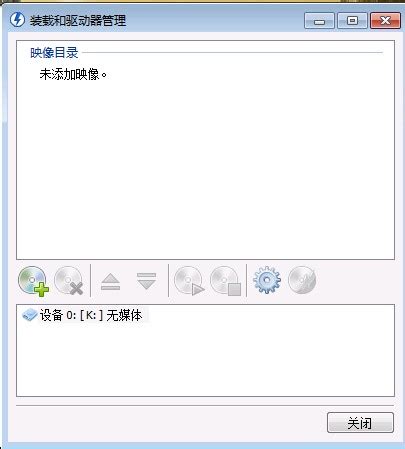The image size is (405, 449).
Task: Click the lightning bolt app icon in title bar
Action: pos(17,20)
